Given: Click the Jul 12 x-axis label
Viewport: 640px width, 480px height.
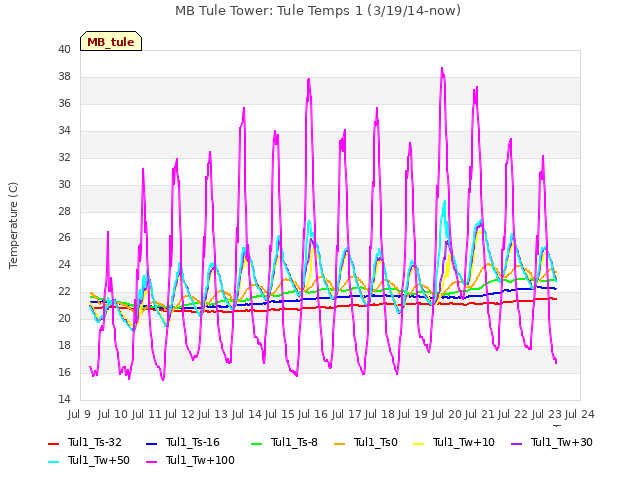Looking at the screenshot, I should [x=180, y=415].
